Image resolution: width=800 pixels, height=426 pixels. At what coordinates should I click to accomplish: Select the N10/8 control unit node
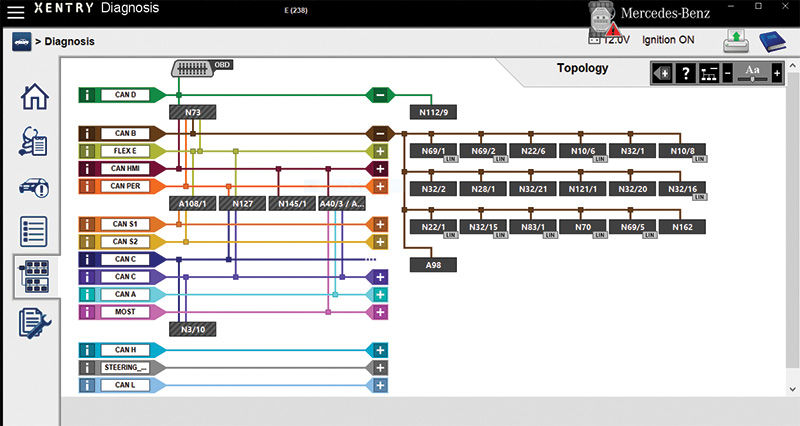(682, 151)
